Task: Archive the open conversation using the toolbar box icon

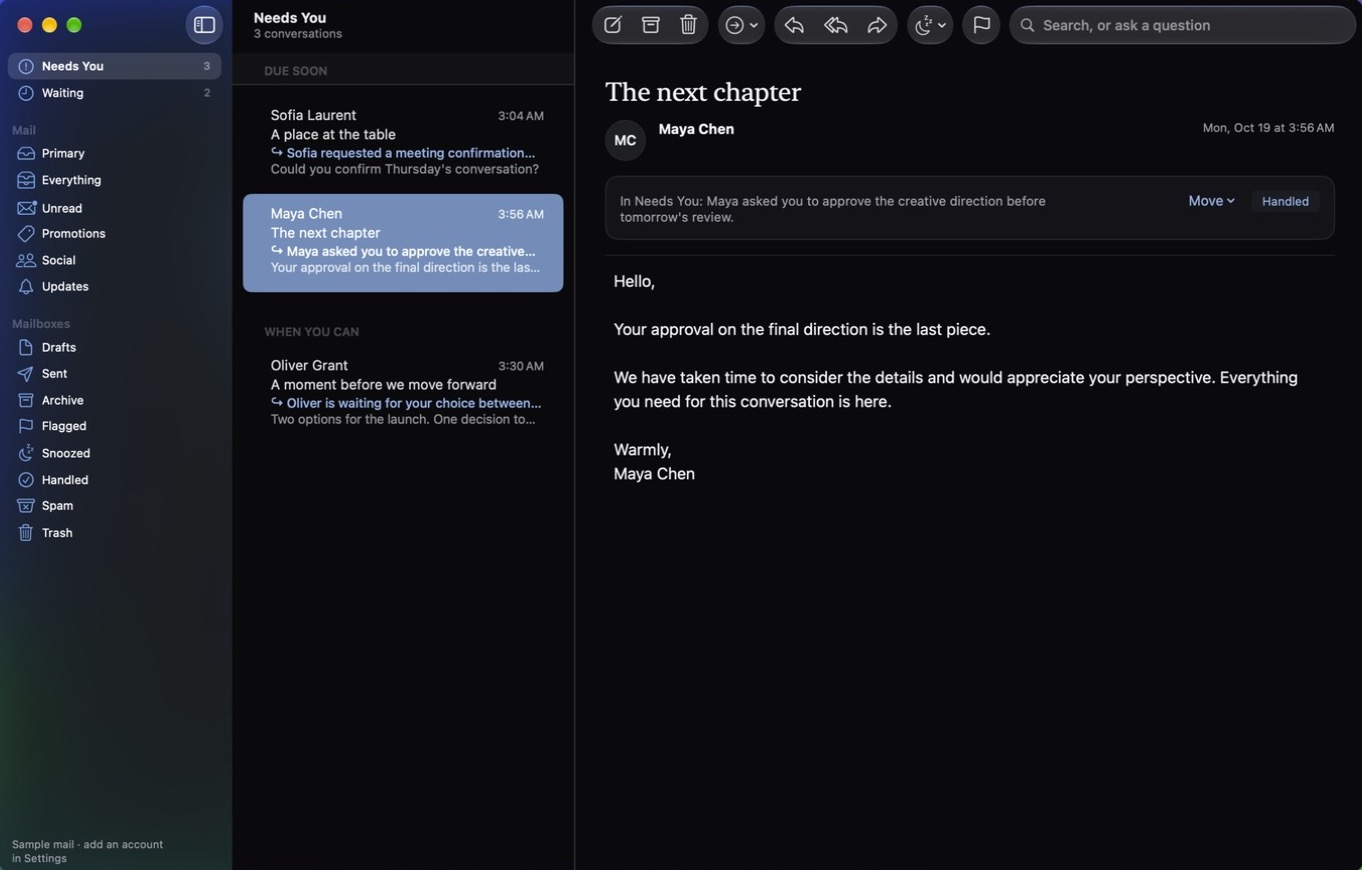Action: 651,25
